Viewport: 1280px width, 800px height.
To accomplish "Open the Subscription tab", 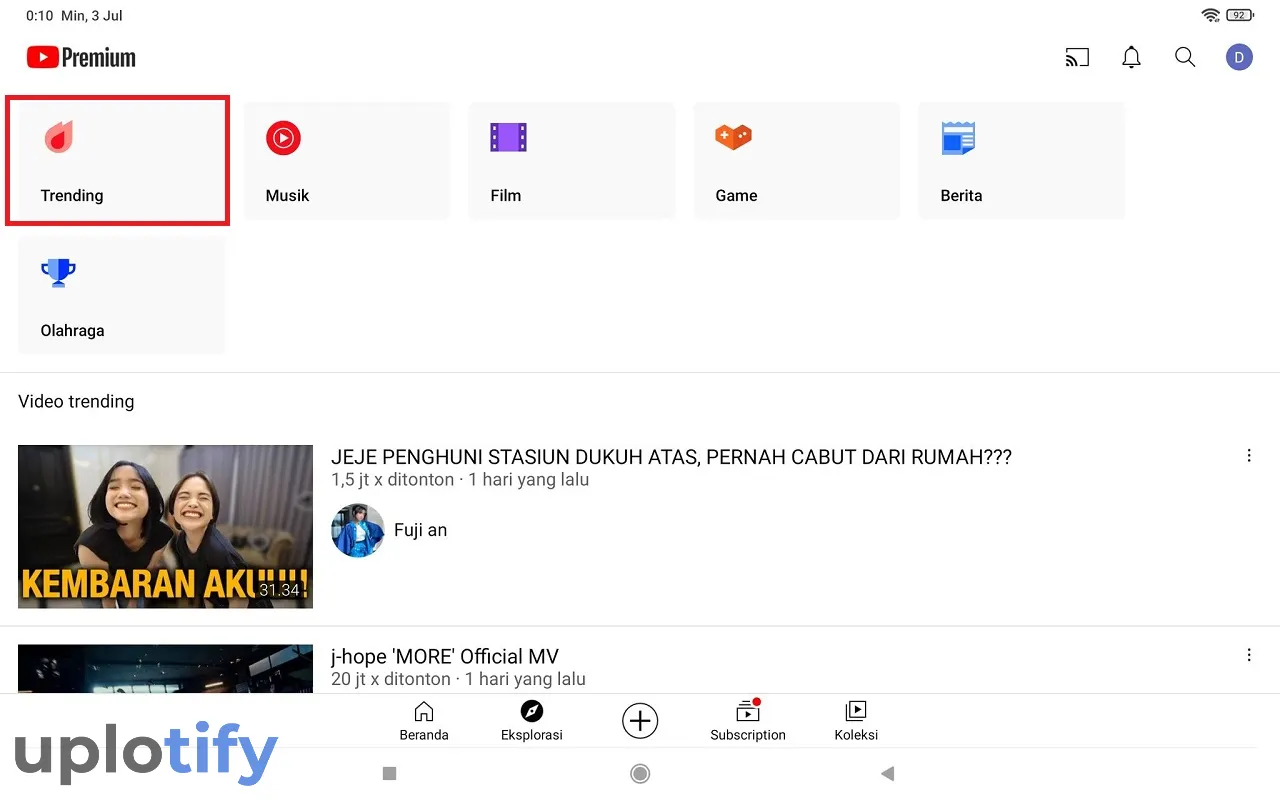I will coord(748,720).
